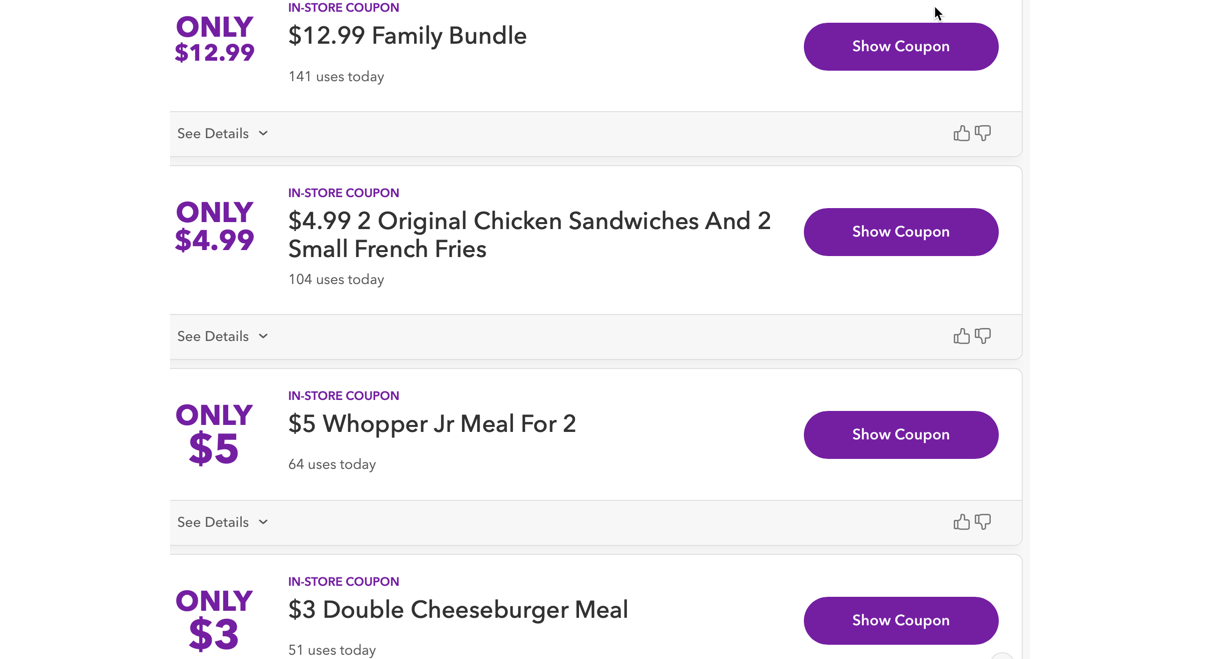Show coupon for $12.99 Family Bundle
1221x659 pixels.
click(900, 47)
